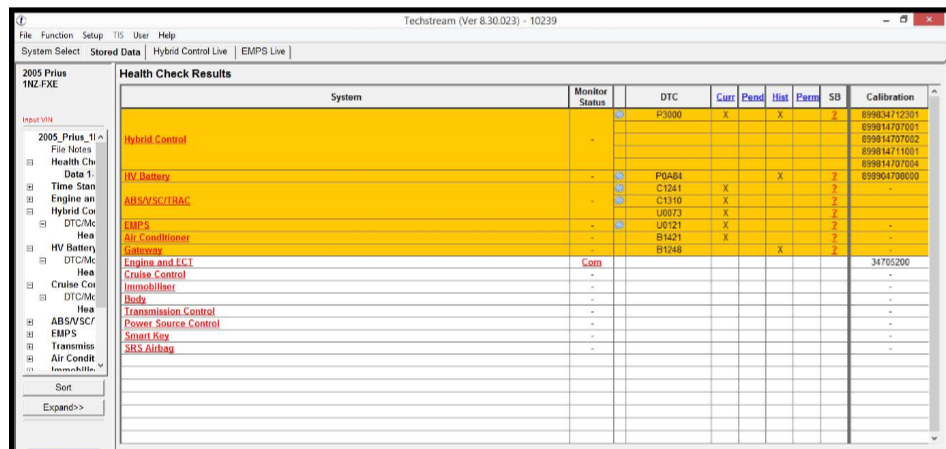946x449 pixels.
Task: Collapse the Cruise Control tree node
Action: pyautogui.click(x=30, y=285)
